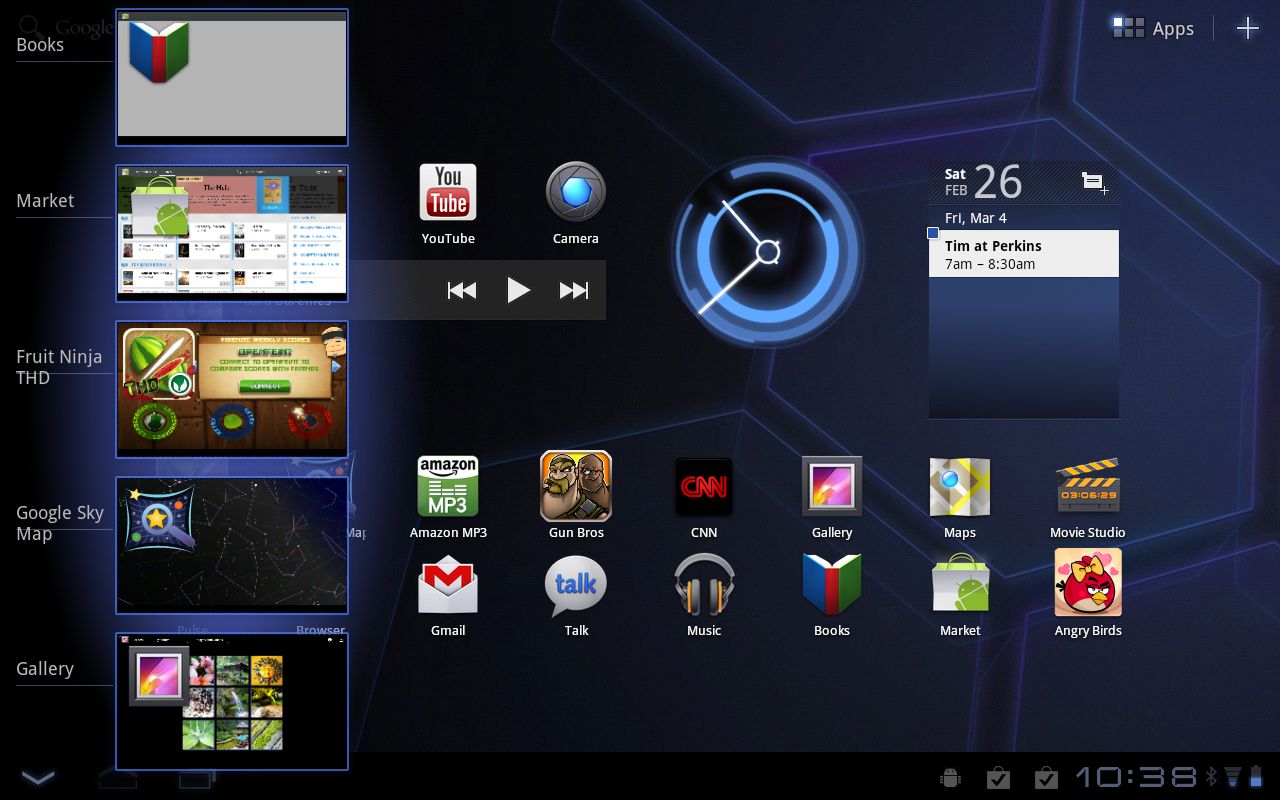
Task: Tap the Home button in system bar
Action: [118, 778]
